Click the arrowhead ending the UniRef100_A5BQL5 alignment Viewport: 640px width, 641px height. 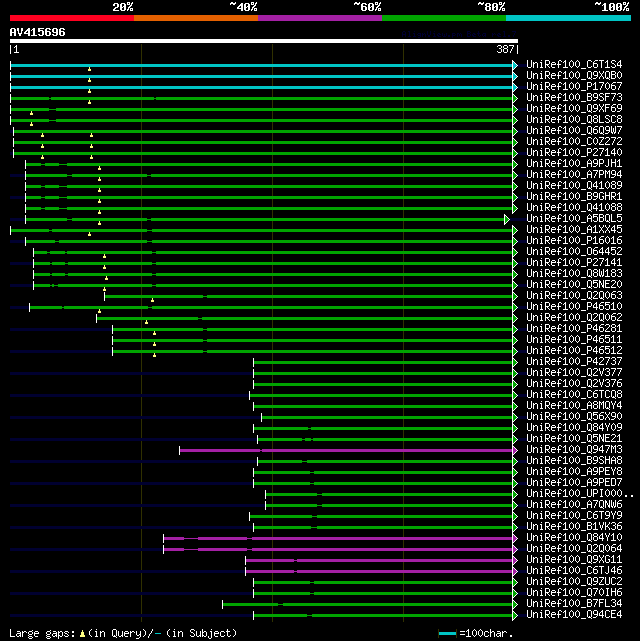click(507, 220)
